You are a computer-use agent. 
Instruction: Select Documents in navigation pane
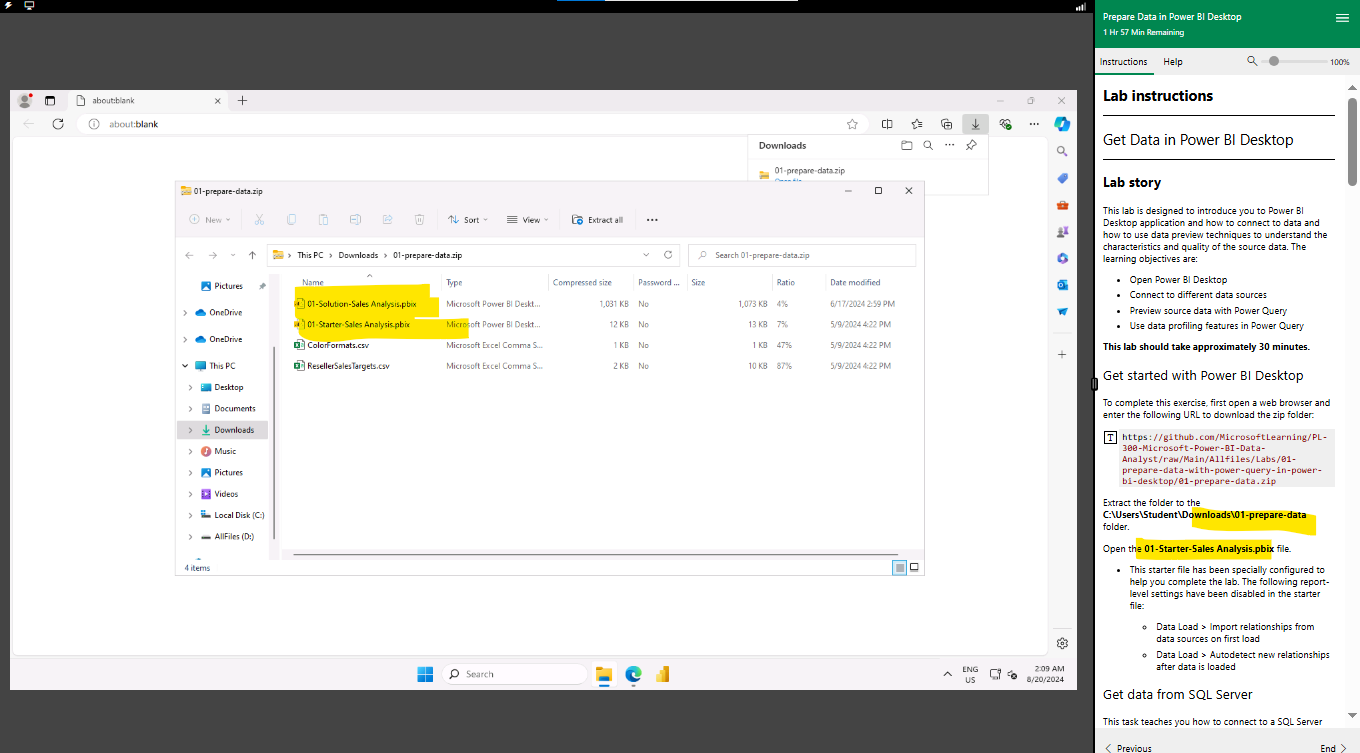click(235, 408)
